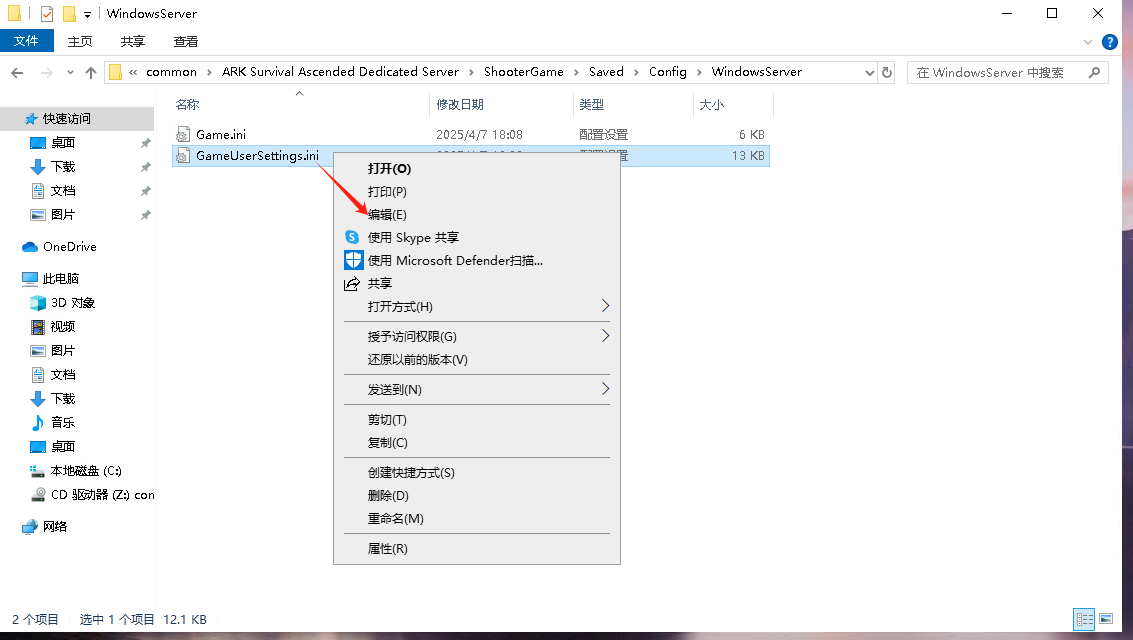Screen dimensions: 1133x640
Task: Open 3D 对象 folder in sidebar
Action: pos(72,303)
